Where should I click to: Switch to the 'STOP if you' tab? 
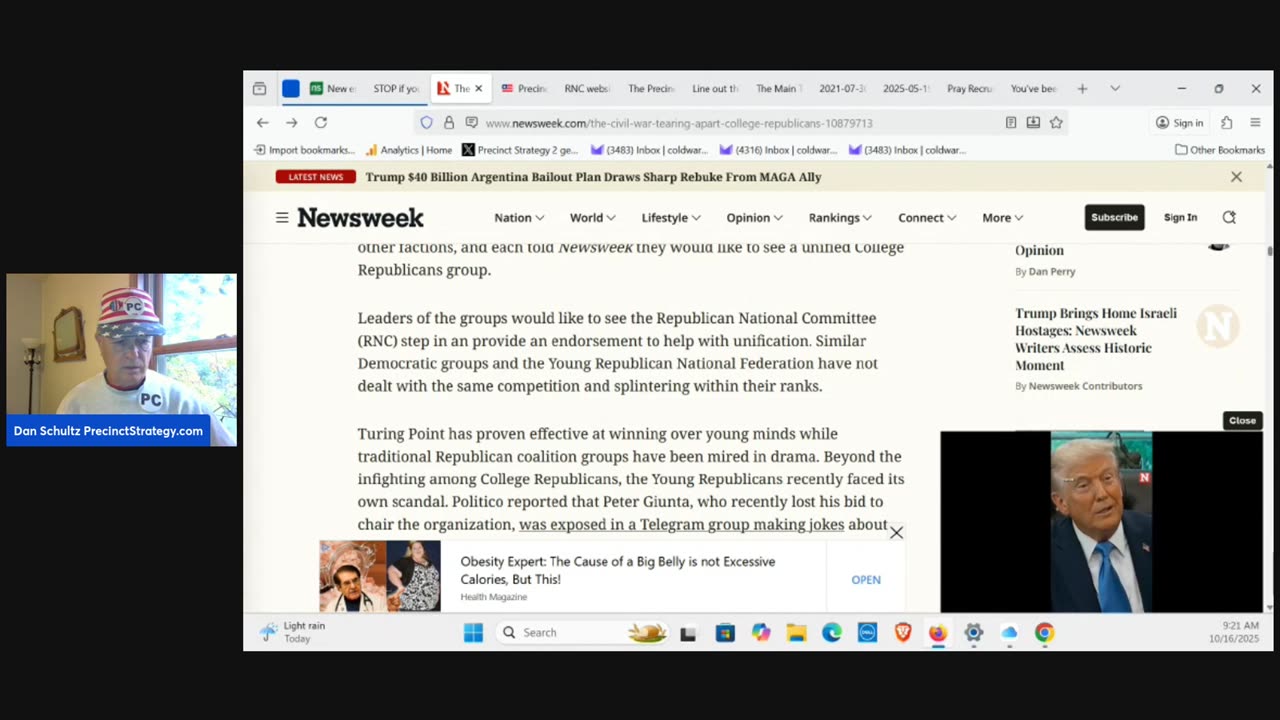396,89
